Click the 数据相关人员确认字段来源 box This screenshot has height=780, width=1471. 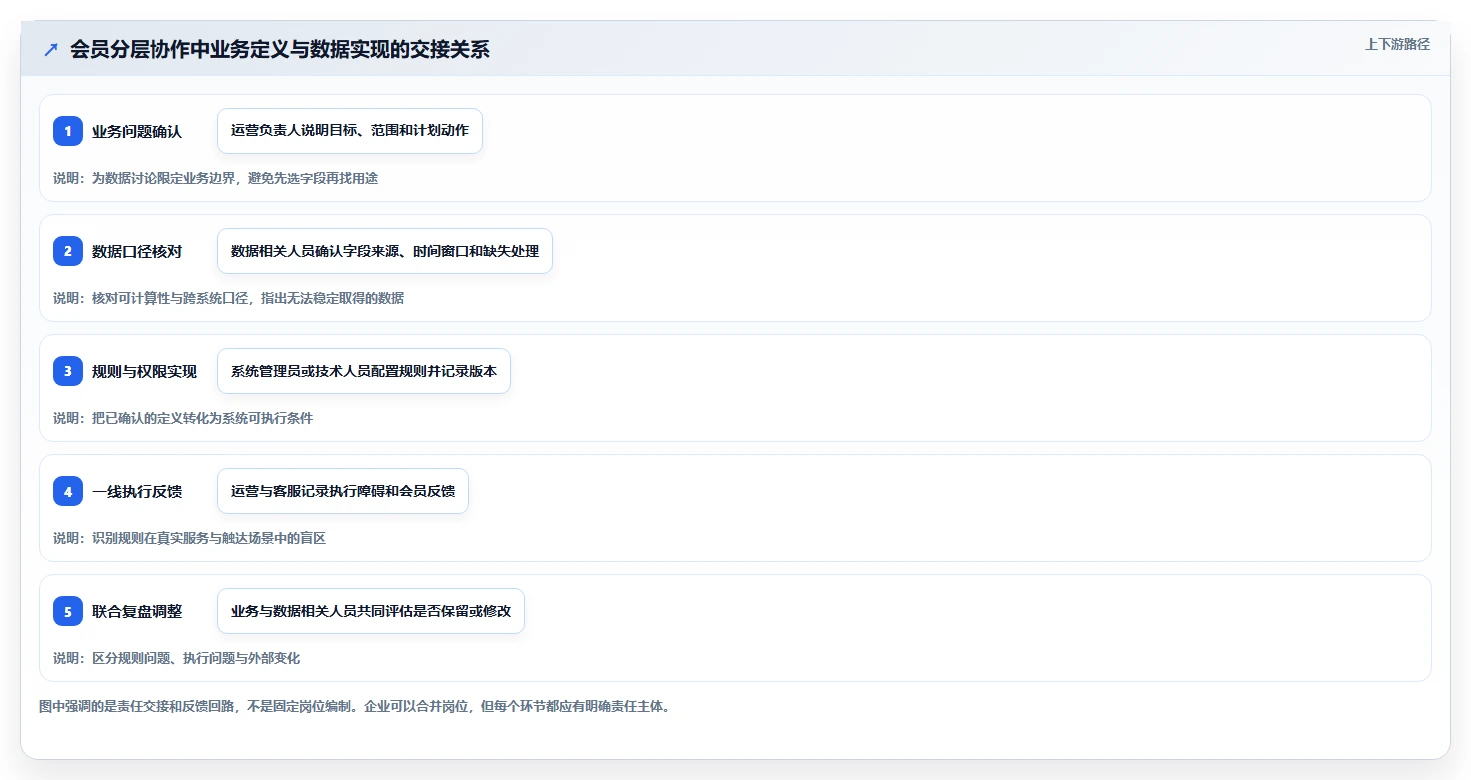tap(385, 251)
